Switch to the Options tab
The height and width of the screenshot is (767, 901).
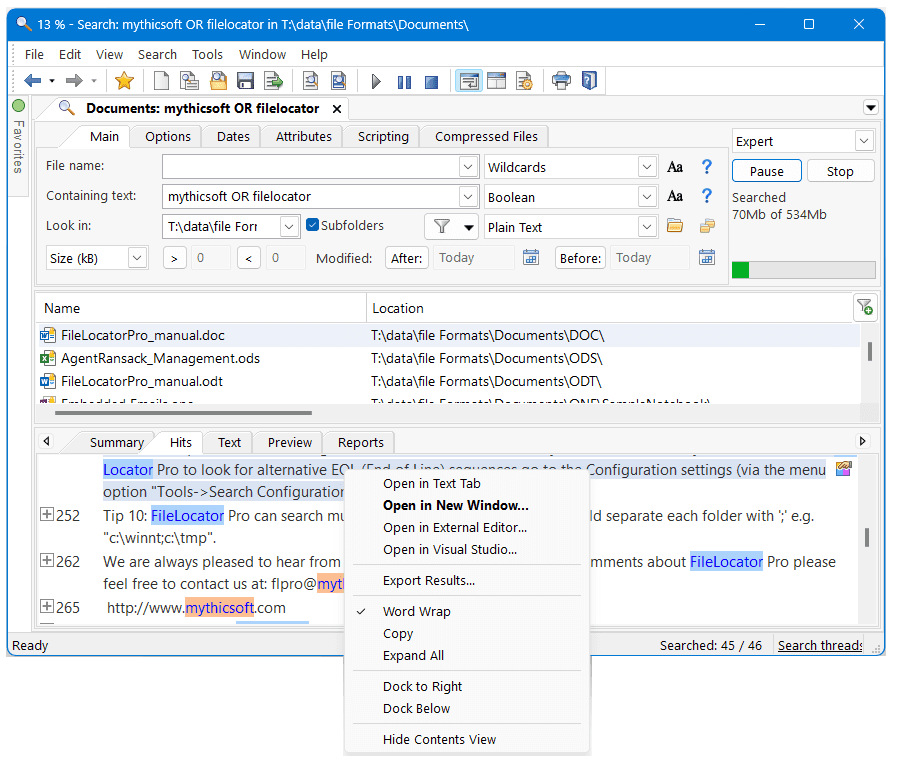(167, 137)
